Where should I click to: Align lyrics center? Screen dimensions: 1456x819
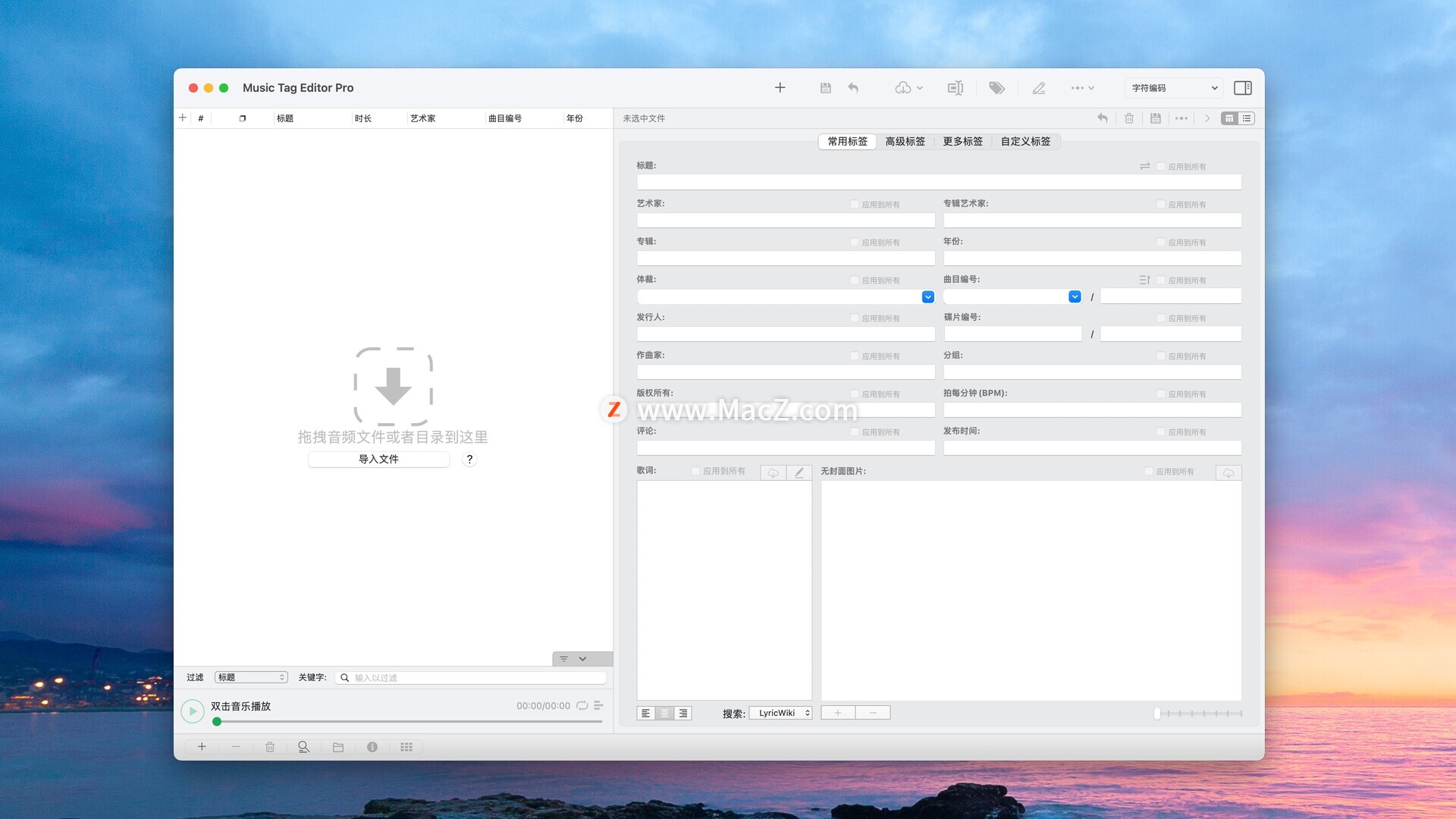click(664, 713)
